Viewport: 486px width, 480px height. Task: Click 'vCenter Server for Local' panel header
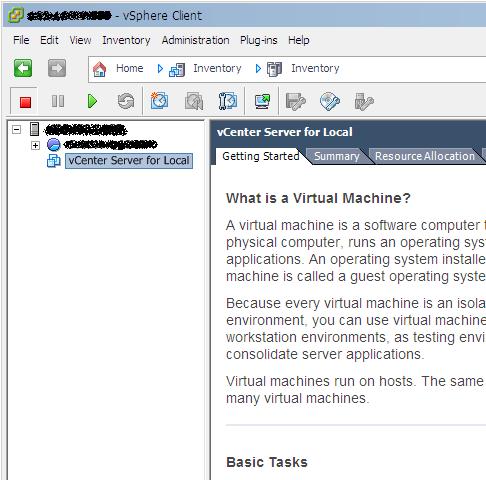[x=285, y=132]
